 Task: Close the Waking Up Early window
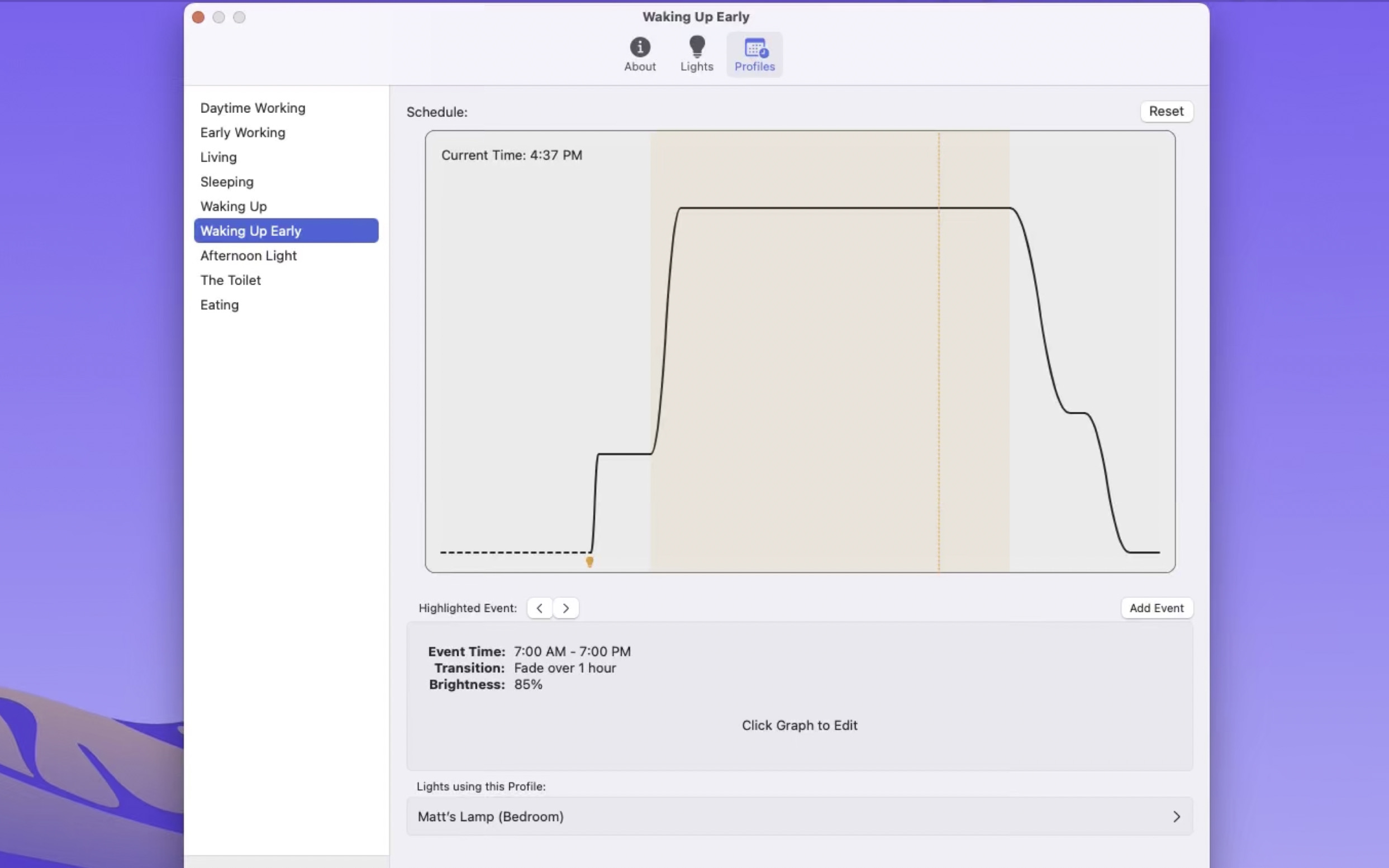tap(198, 17)
